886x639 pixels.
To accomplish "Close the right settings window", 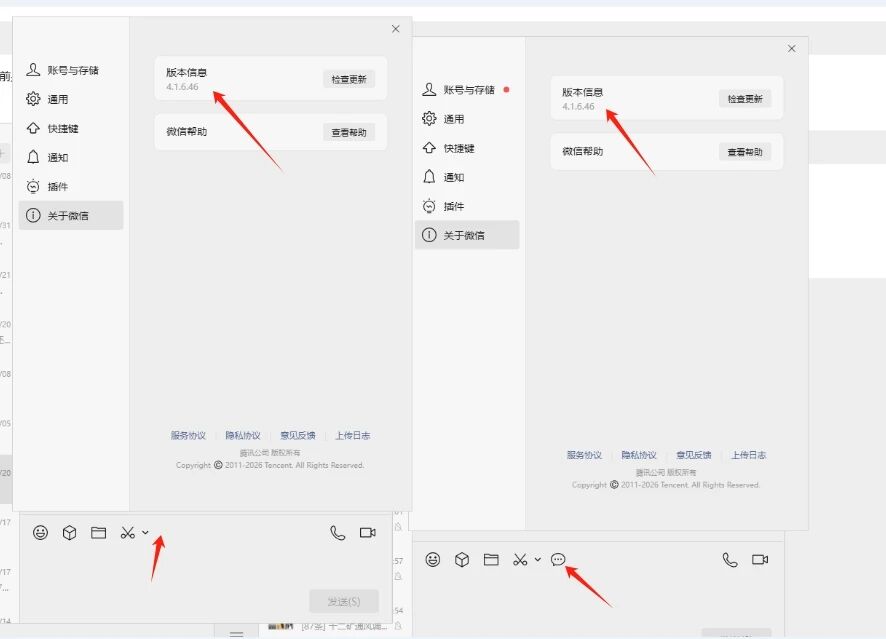I will tap(792, 49).
